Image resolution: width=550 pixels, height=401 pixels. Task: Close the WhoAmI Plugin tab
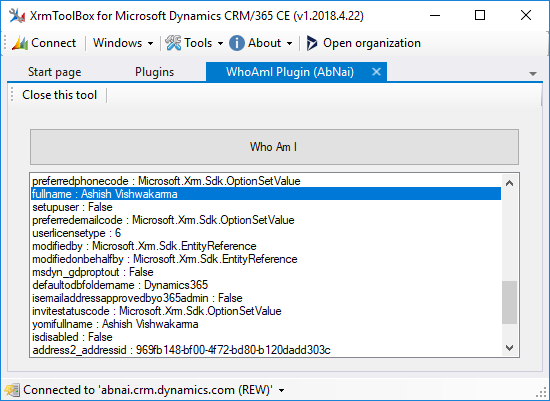pos(376,72)
